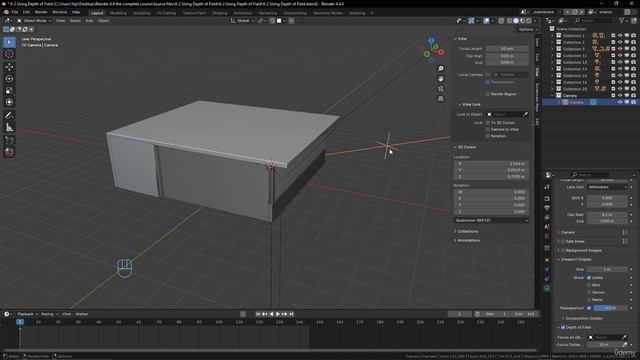Switch to the Modeling workspace tab
This screenshot has width=640, height=360.
click(x=118, y=13)
